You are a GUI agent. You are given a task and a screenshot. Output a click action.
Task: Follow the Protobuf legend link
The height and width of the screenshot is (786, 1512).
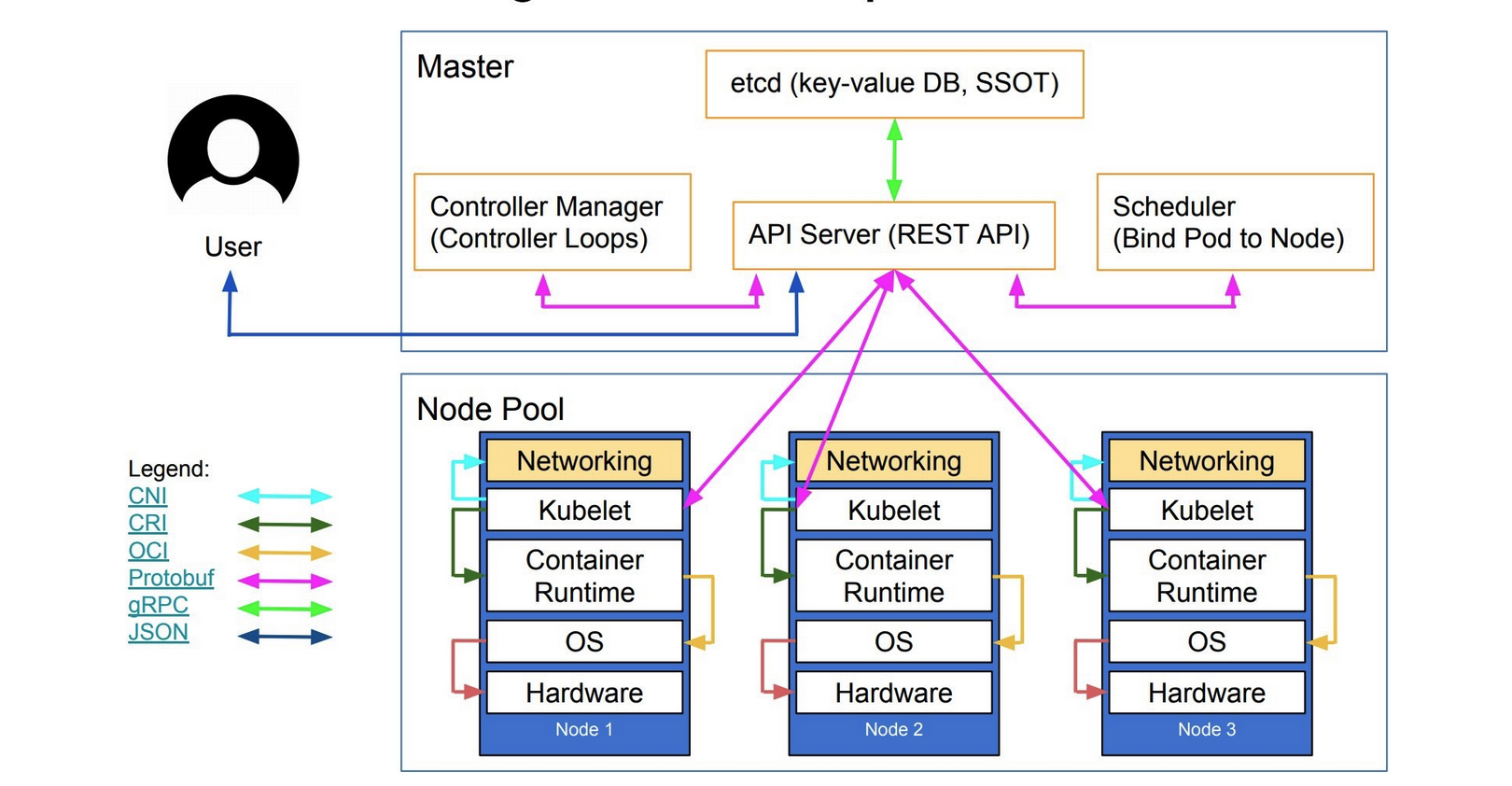pyautogui.click(x=171, y=578)
